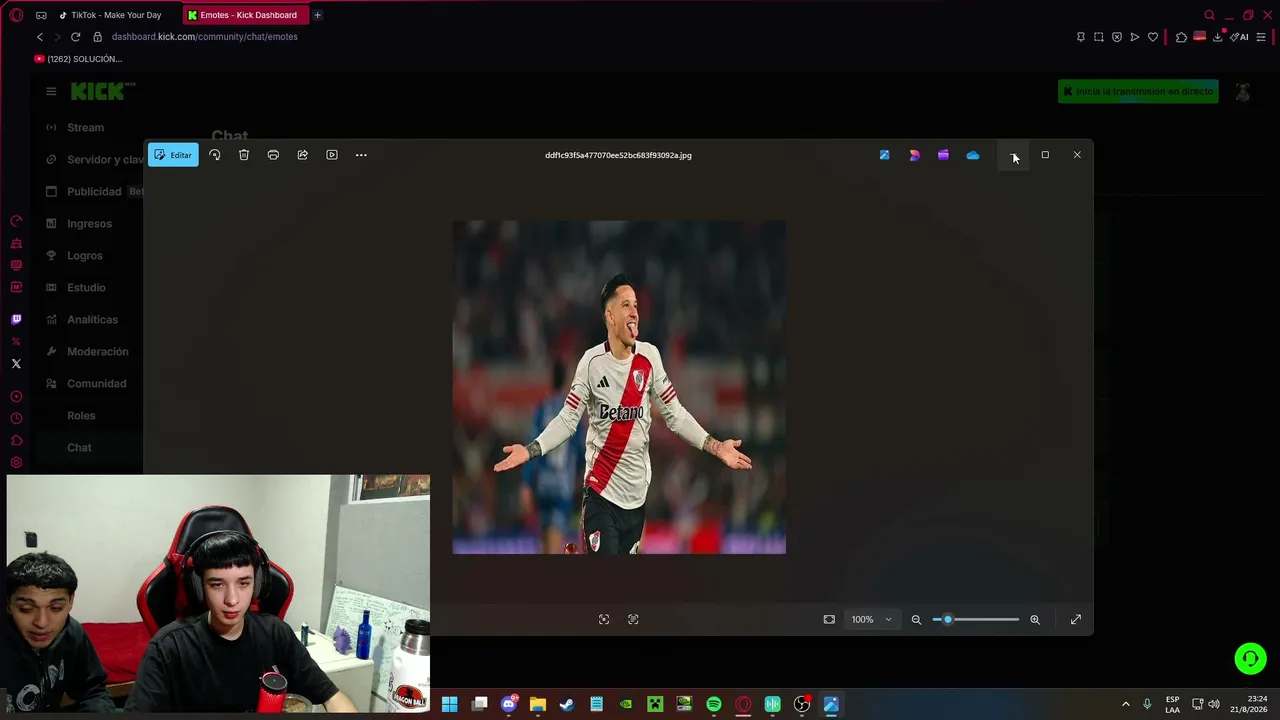Print the photo using the printer icon
The height and width of the screenshot is (720, 1280).
[273, 155]
